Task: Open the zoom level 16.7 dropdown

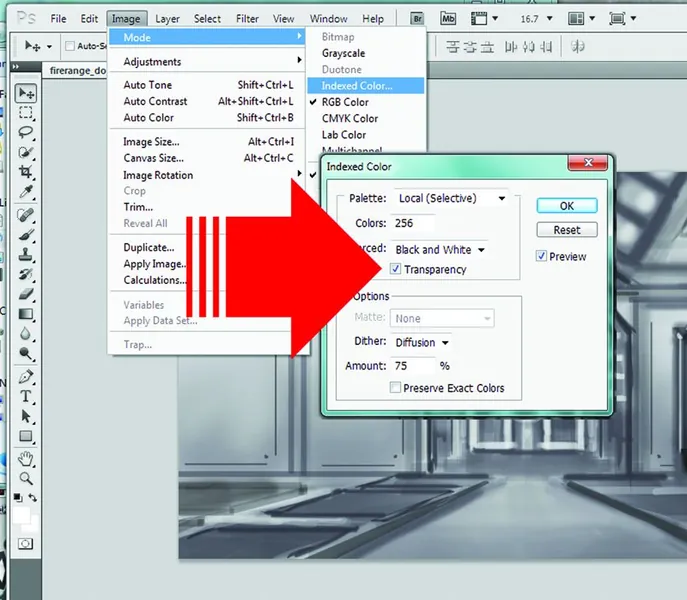Action: [x=549, y=18]
